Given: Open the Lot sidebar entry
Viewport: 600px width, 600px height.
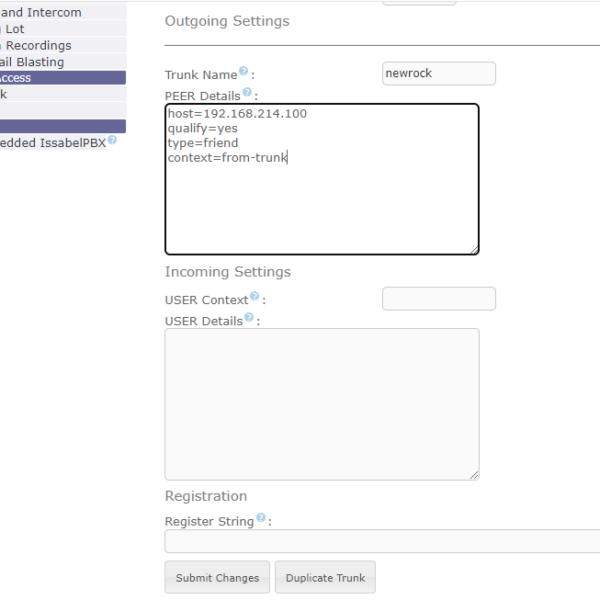Looking at the screenshot, I should [x=14, y=29].
